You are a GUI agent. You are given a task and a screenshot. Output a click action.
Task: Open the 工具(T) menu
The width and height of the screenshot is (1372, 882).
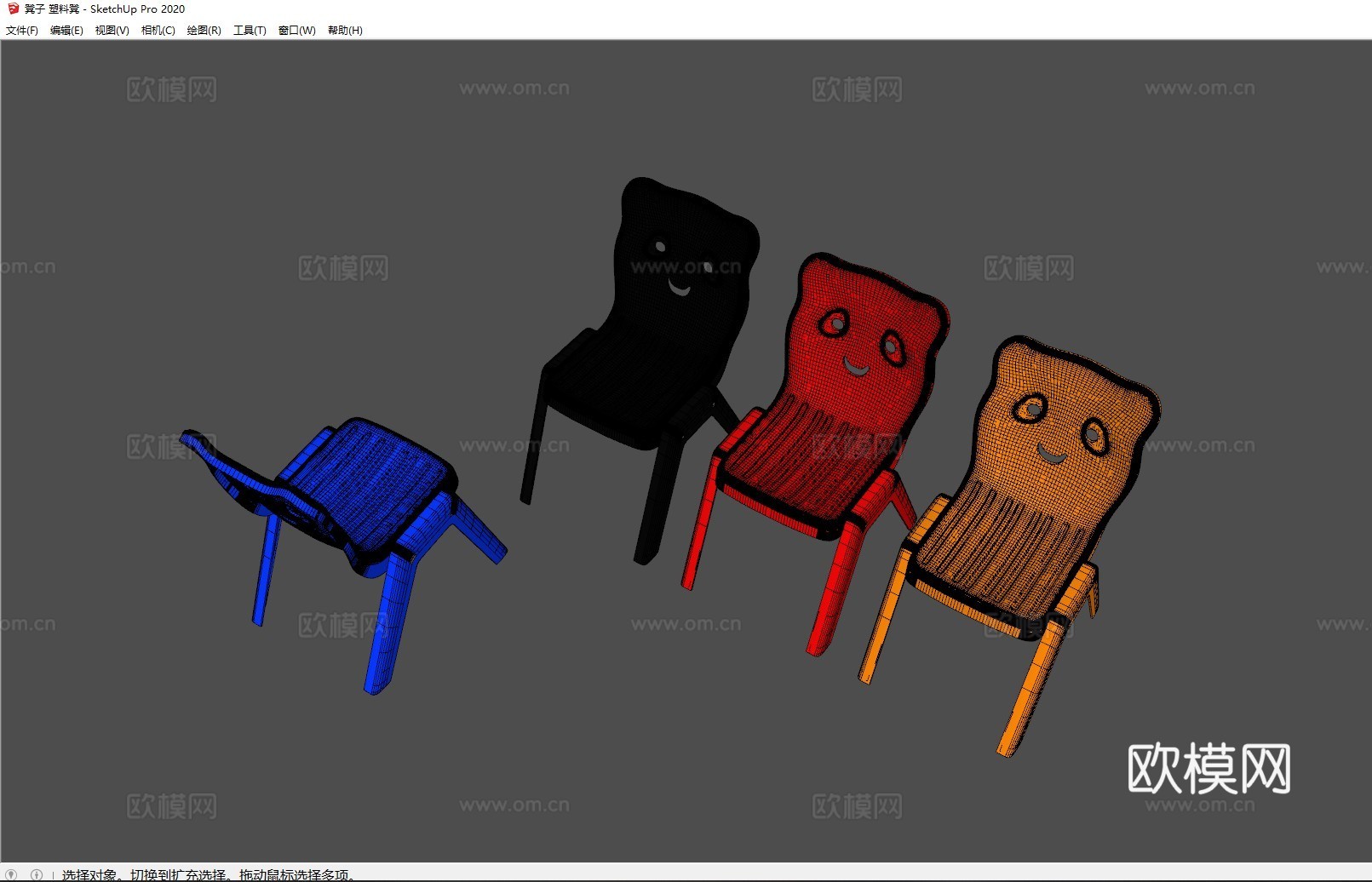(250, 31)
